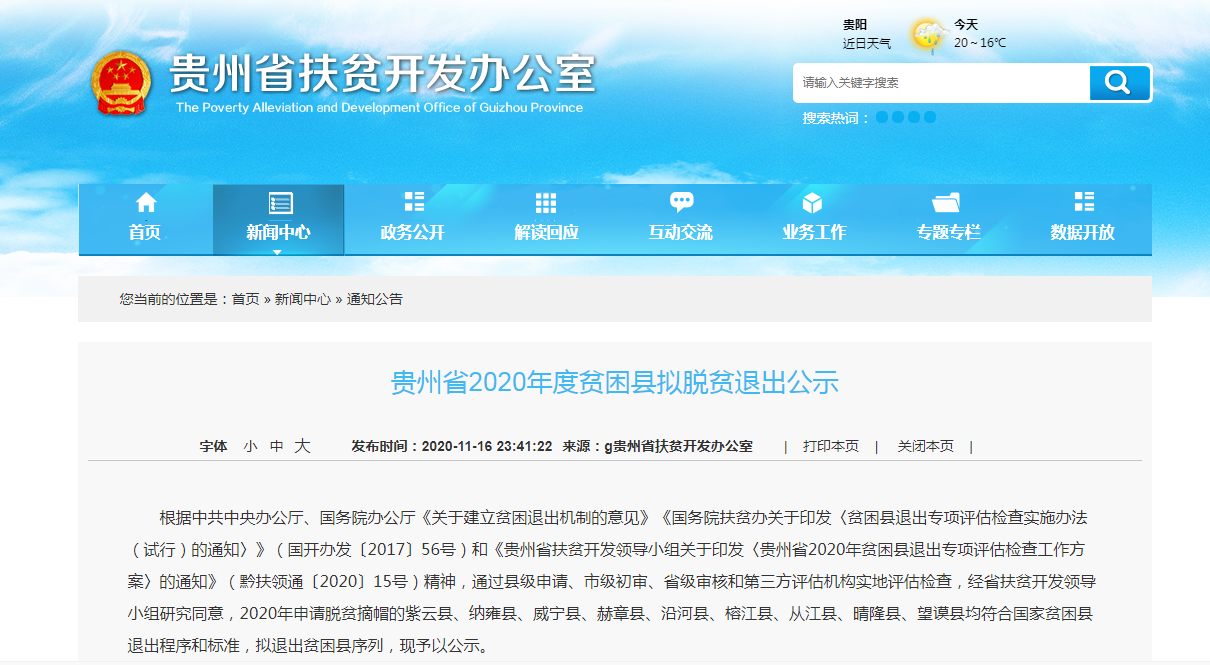
Task: Set font size to 小
Action: [250, 447]
